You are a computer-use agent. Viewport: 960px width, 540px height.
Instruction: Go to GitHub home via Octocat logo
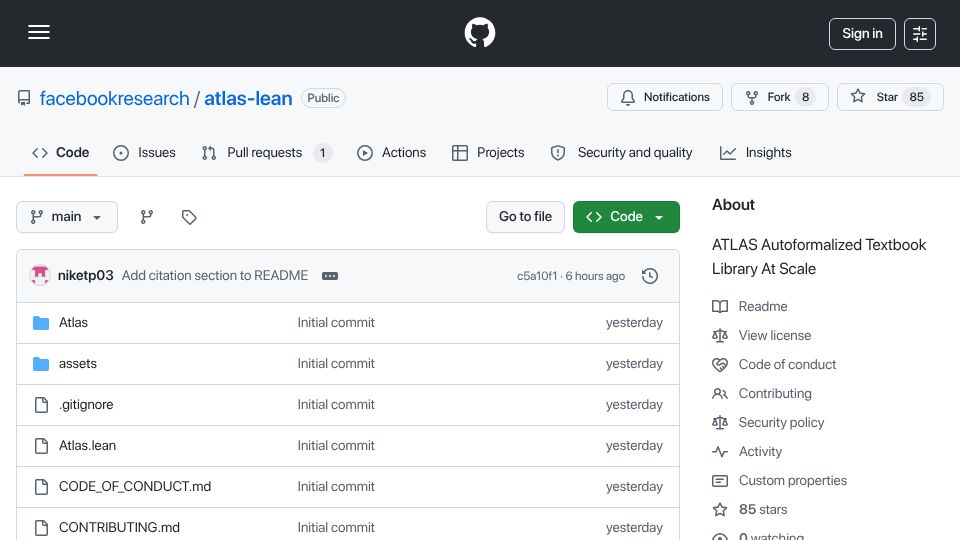479,32
